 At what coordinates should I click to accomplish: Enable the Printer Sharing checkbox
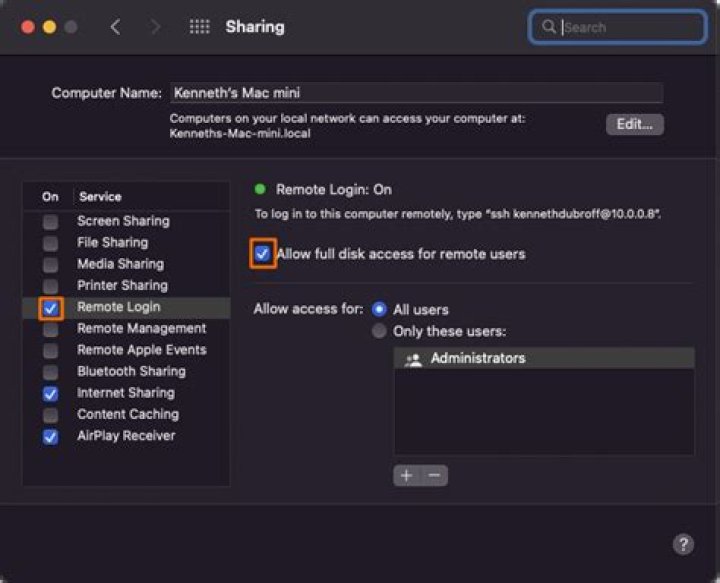coord(50,286)
